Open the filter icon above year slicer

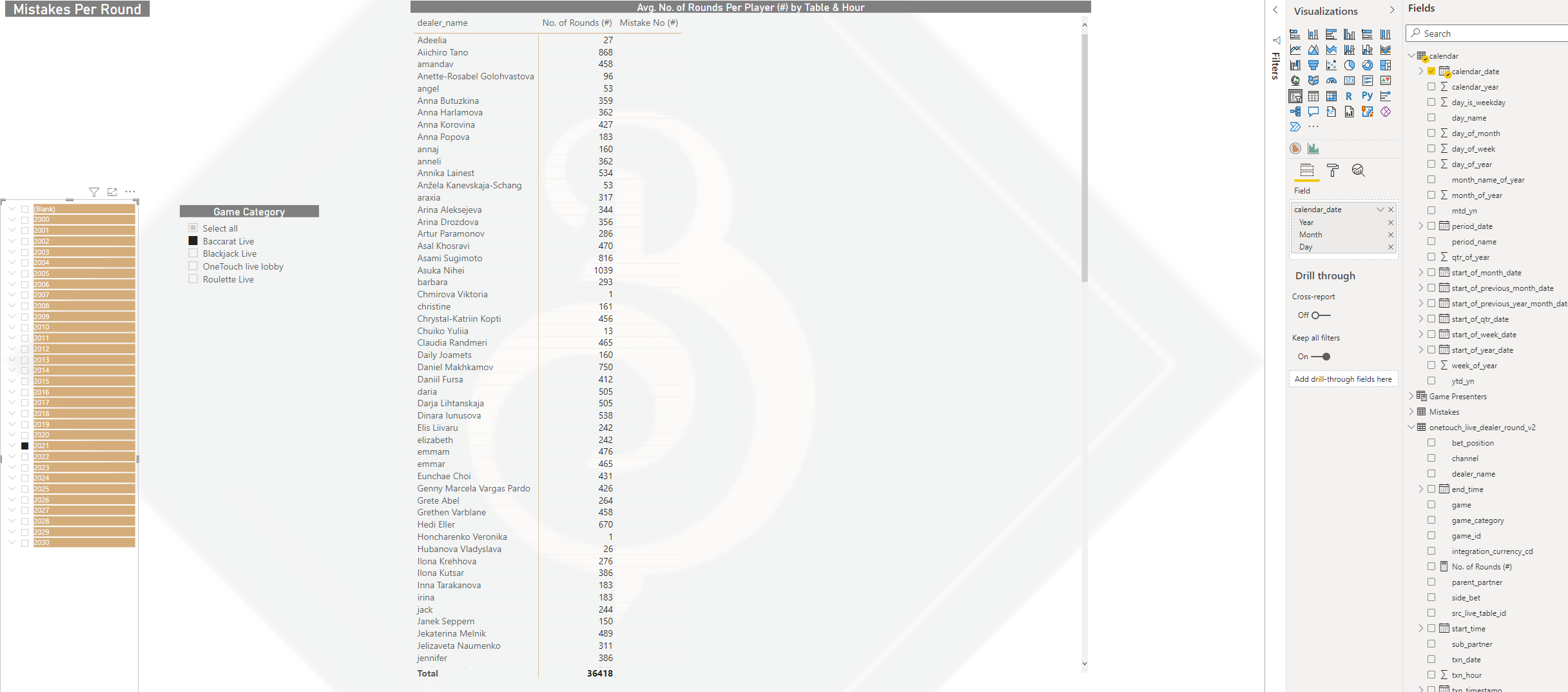(94, 192)
